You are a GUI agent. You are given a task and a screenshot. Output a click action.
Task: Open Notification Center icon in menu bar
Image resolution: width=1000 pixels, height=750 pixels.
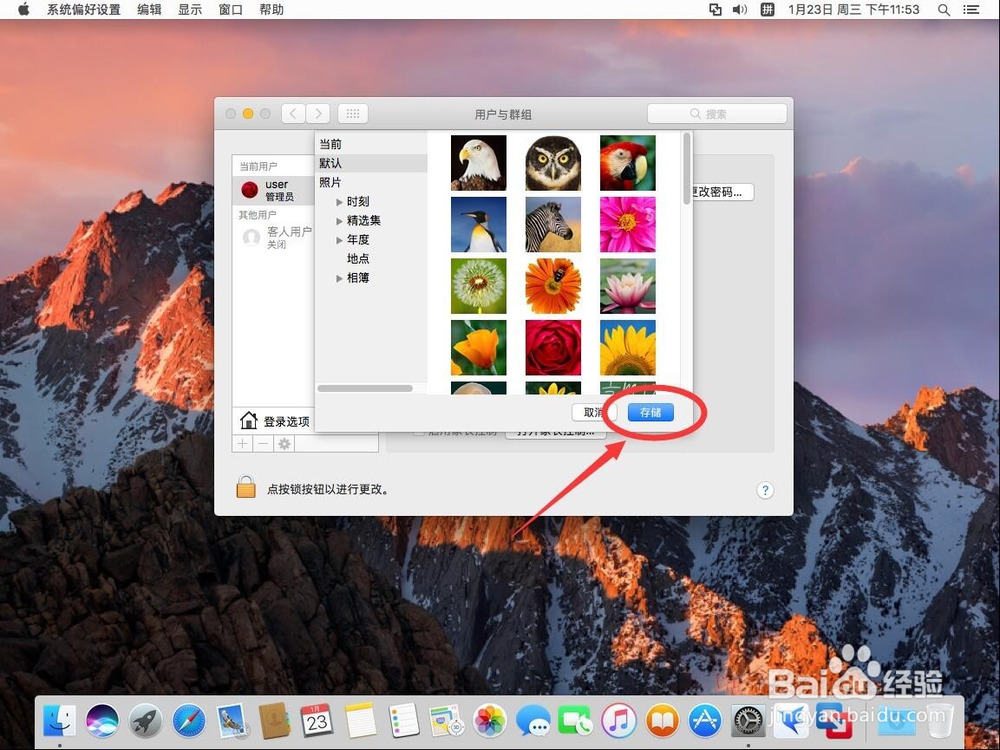coord(971,10)
